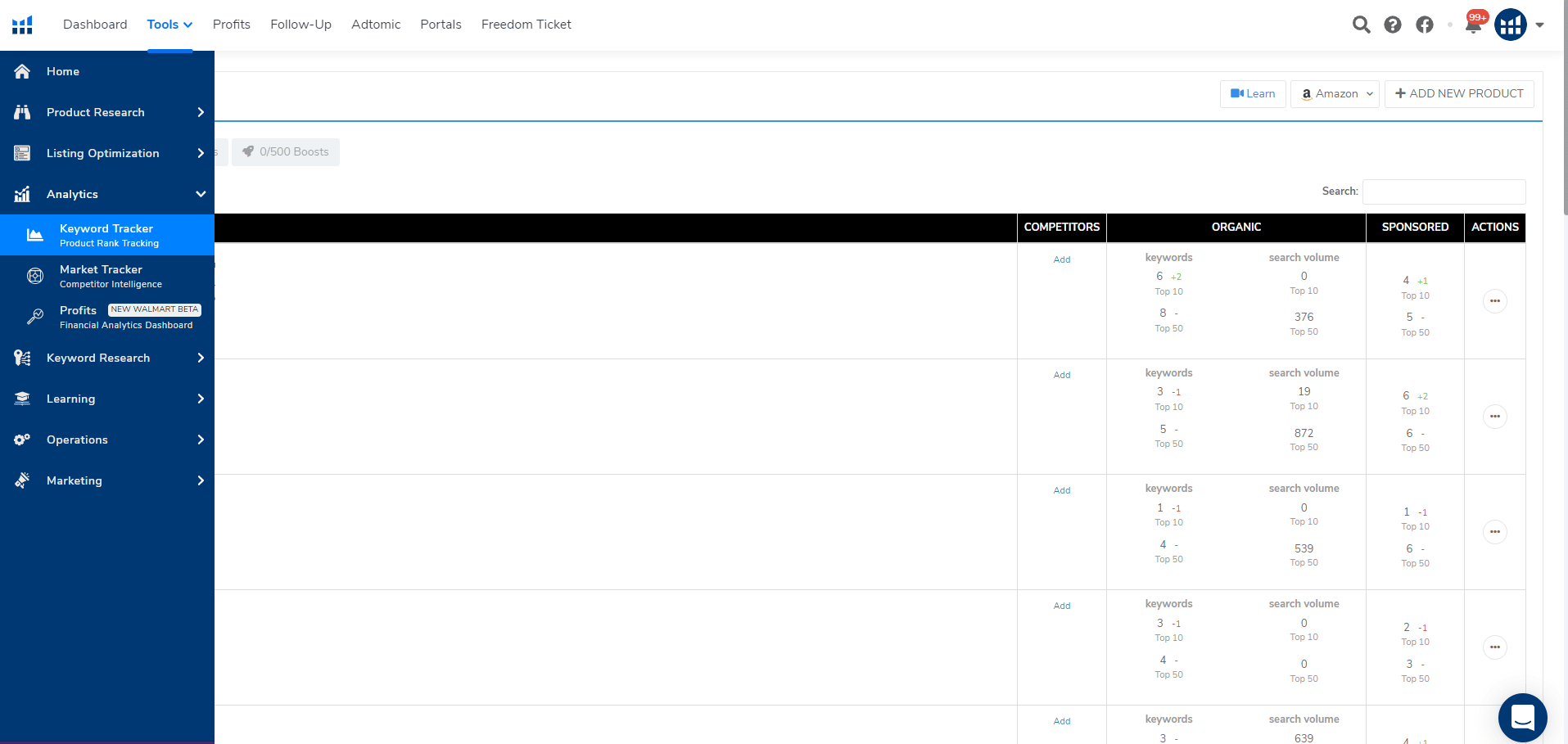Expand the Operations submenu
The height and width of the screenshot is (744, 1568).
click(x=201, y=440)
